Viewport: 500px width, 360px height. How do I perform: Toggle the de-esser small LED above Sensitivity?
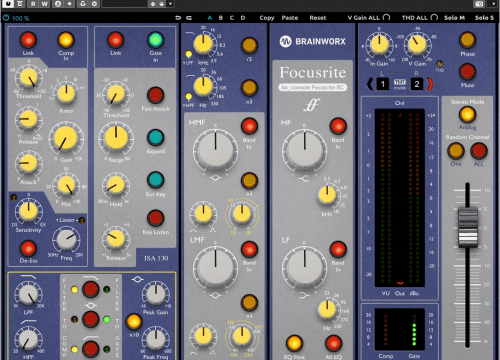click(x=14, y=197)
